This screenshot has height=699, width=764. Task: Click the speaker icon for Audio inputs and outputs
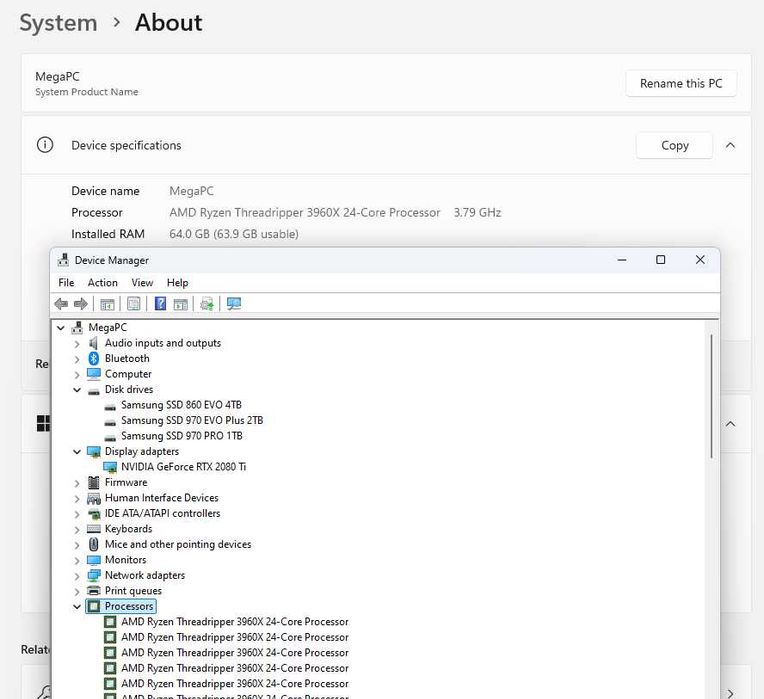94,343
